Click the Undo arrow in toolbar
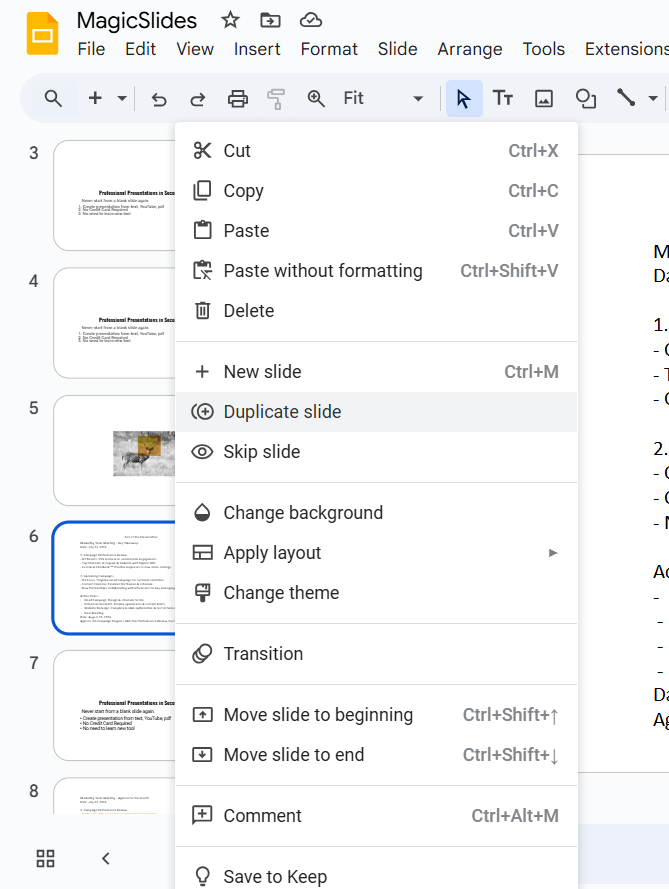This screenshot has height=889, width=669. 158,98
